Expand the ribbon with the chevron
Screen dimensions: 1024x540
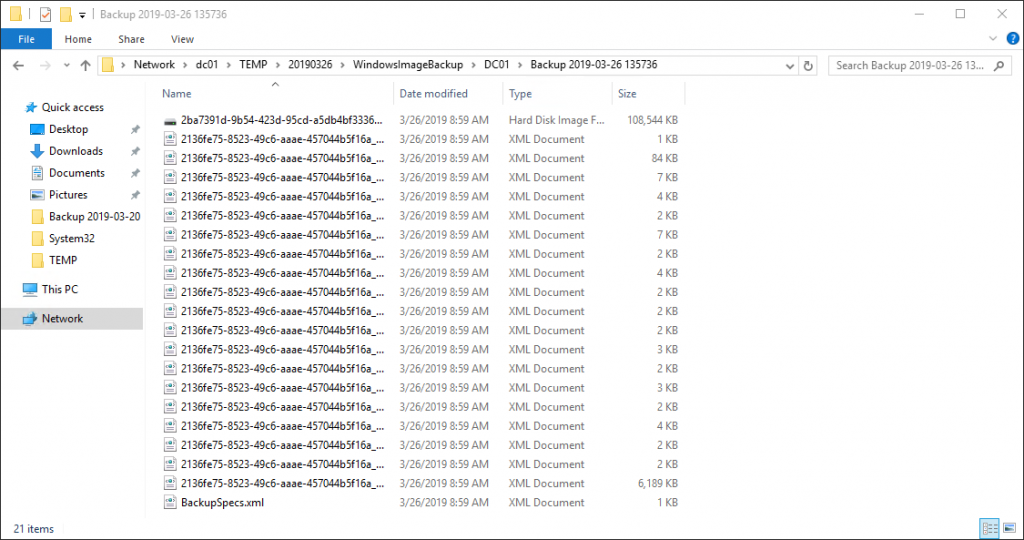(993, 39)
